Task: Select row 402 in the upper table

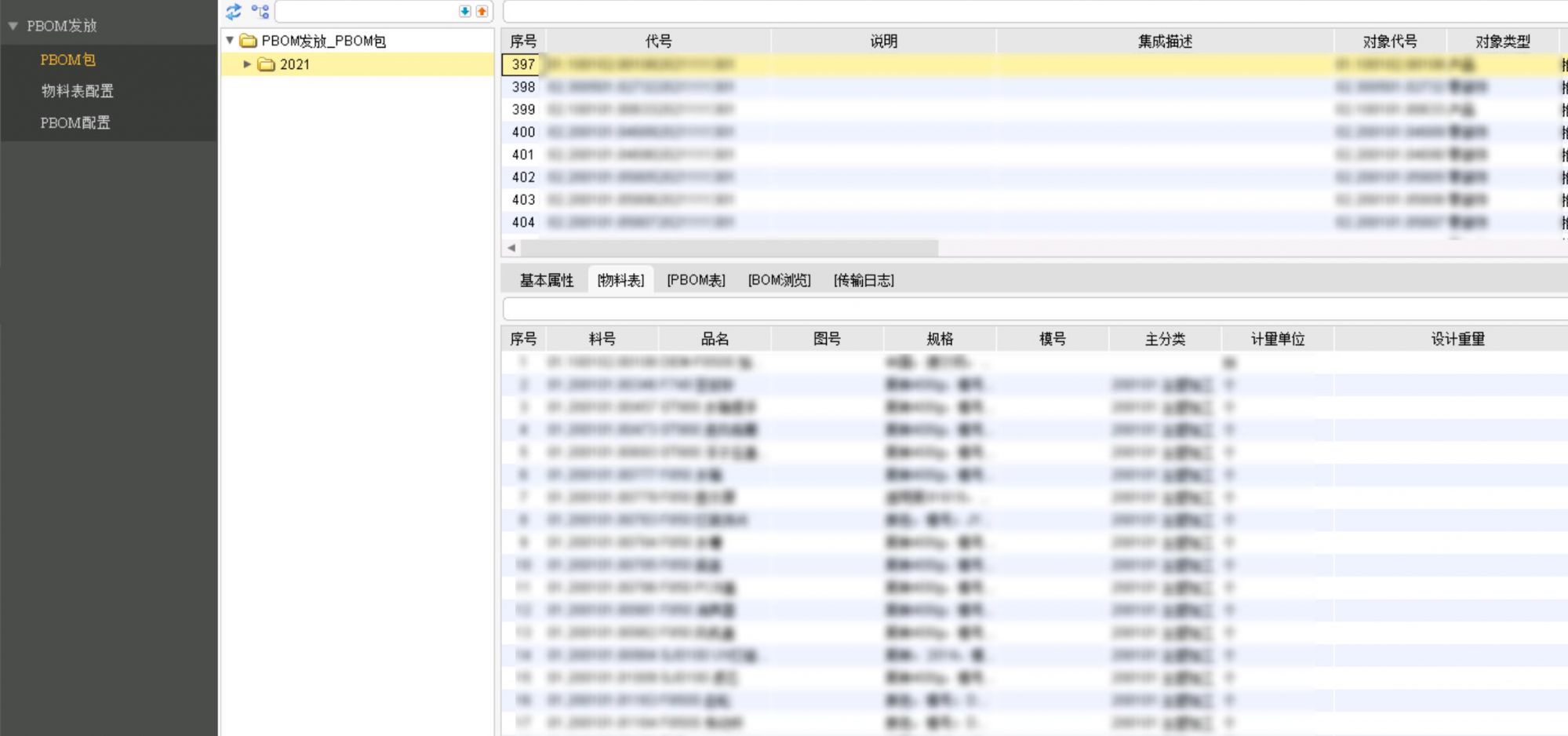Action: (x=1034, y=177)
